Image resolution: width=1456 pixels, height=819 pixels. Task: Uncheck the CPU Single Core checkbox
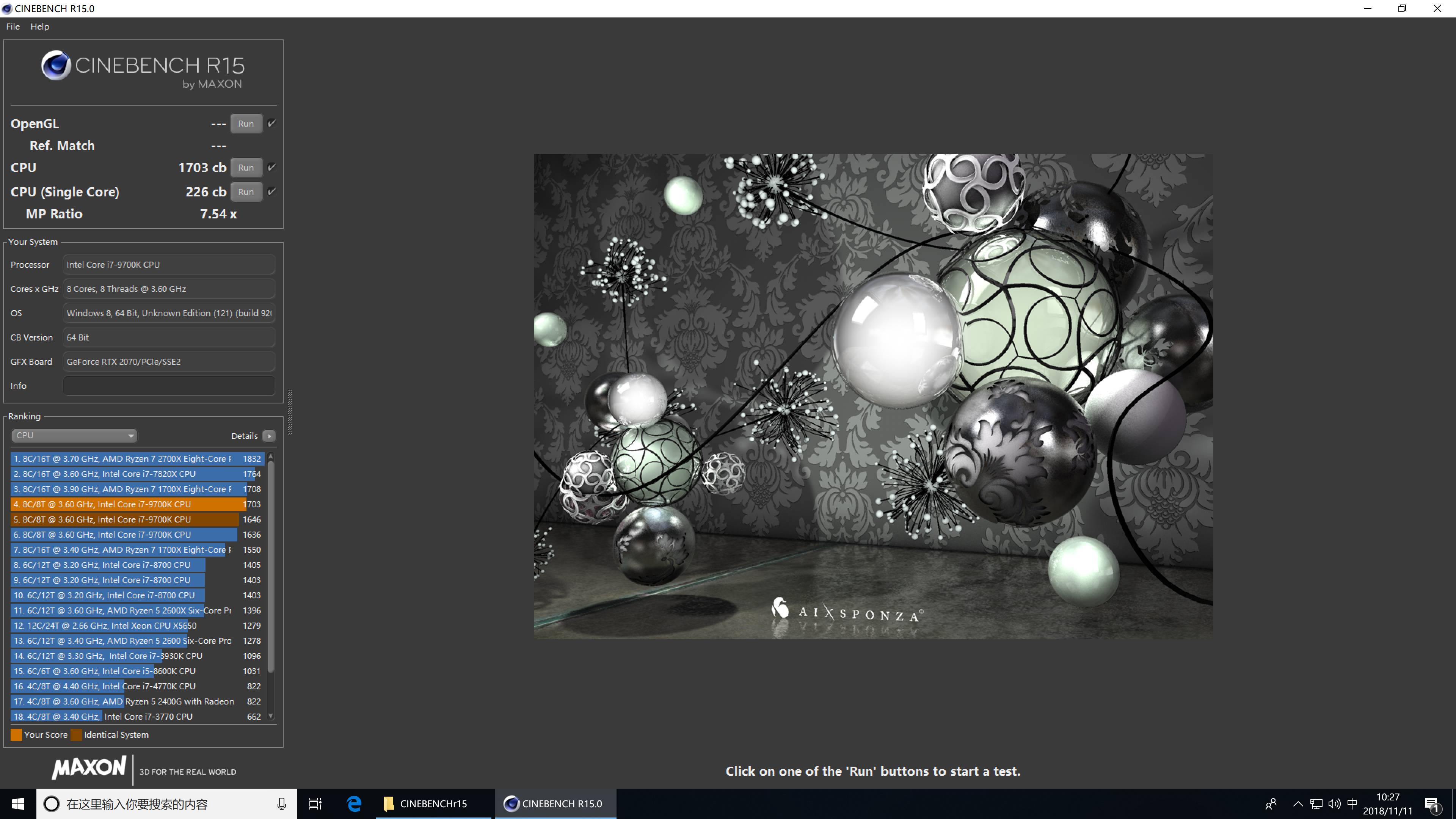pos(272,191)
